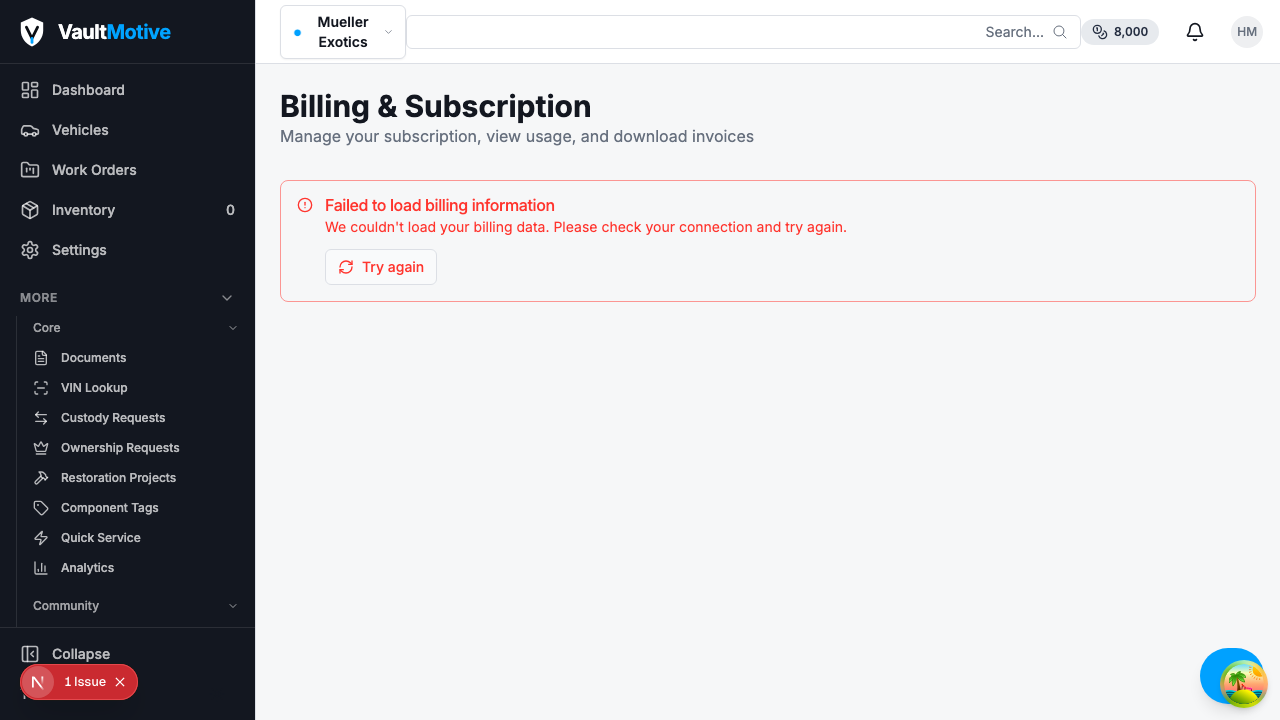Image resolution: width=1280 pixels, height=720 pixels.
Task: Click the Try again button
Action: tap(381, 267)
